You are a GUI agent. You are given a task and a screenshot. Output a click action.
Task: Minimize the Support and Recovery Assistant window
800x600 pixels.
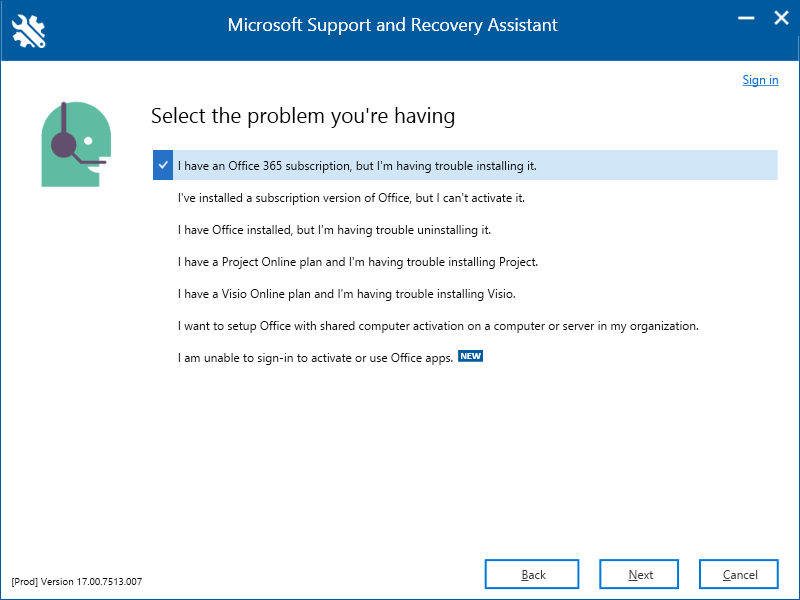point(746,18)
